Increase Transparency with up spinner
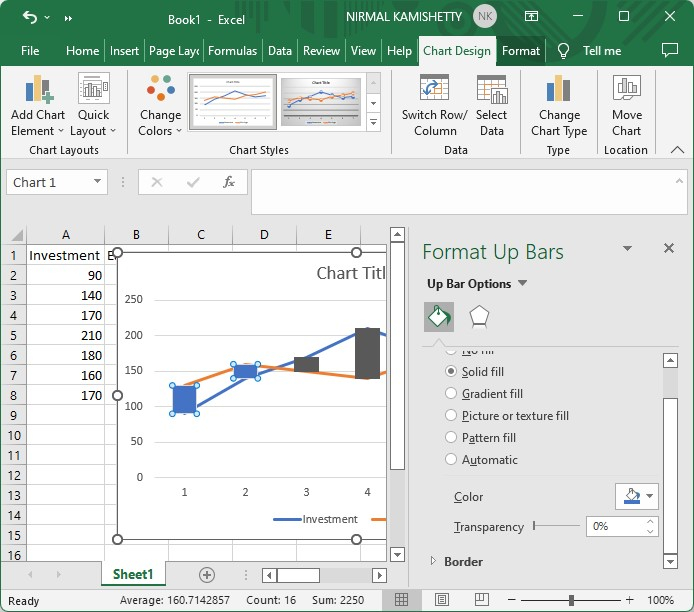Viewport: 694px width, 612px height. [650, 522]
